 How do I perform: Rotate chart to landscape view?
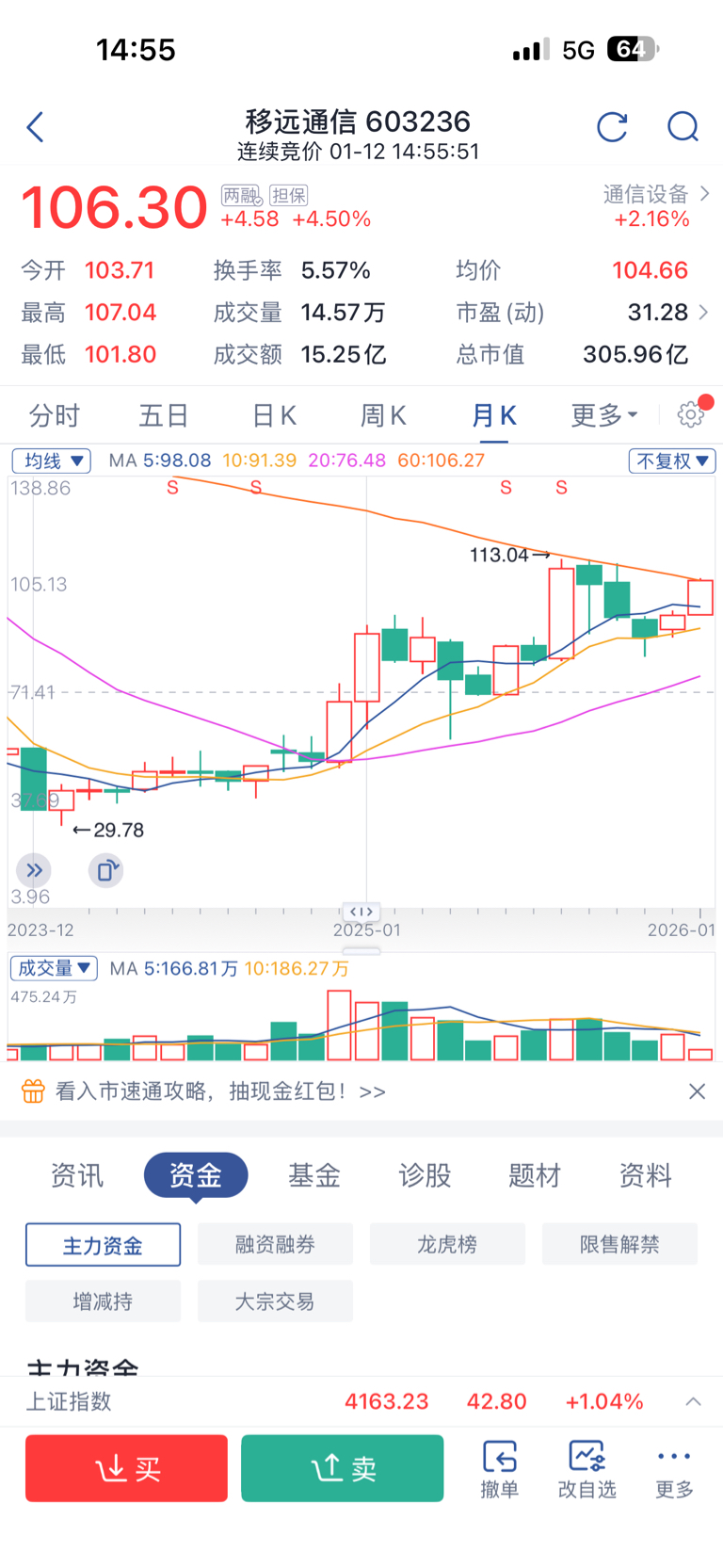coord(106,870)
